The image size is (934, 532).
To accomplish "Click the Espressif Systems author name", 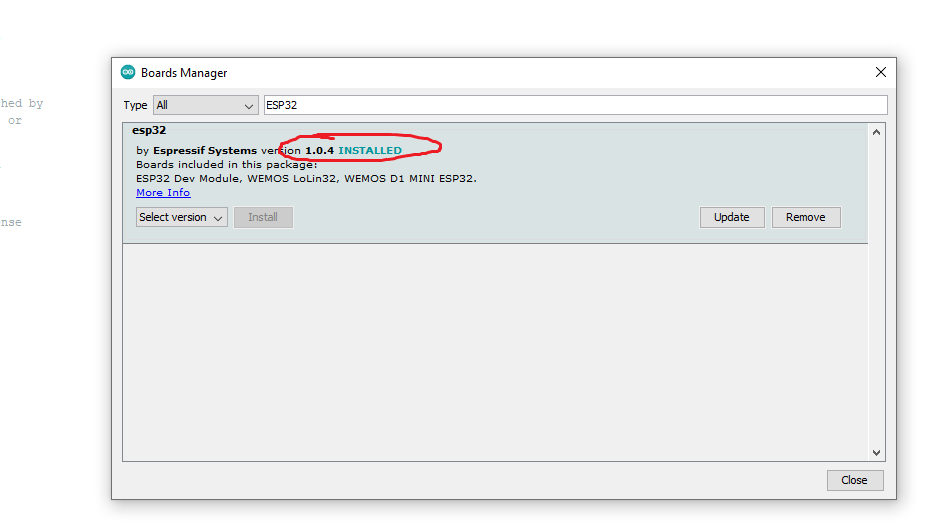I will pyautogui.click(x=205, y=151).
